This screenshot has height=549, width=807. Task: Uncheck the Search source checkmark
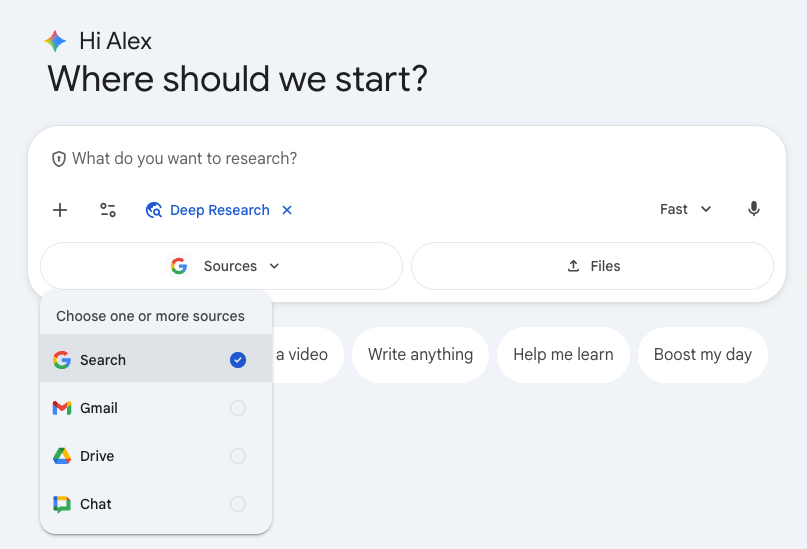(238, 360)
